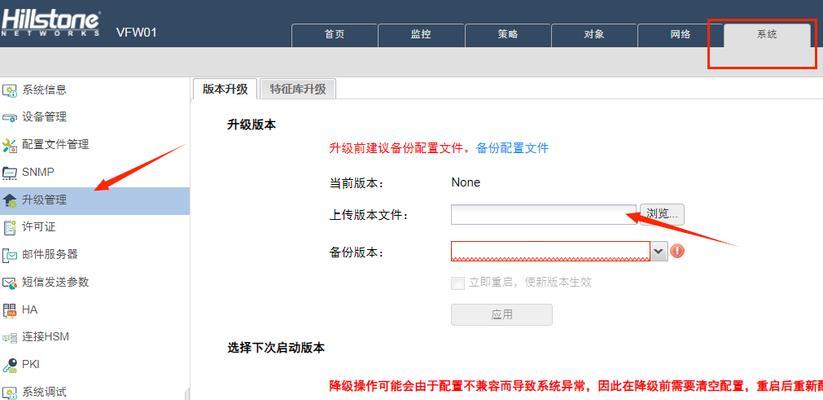This screenshot has width=823, height=400.
Task: Select 邮件服务器 in the sidebar
Action: coord(49,255)
